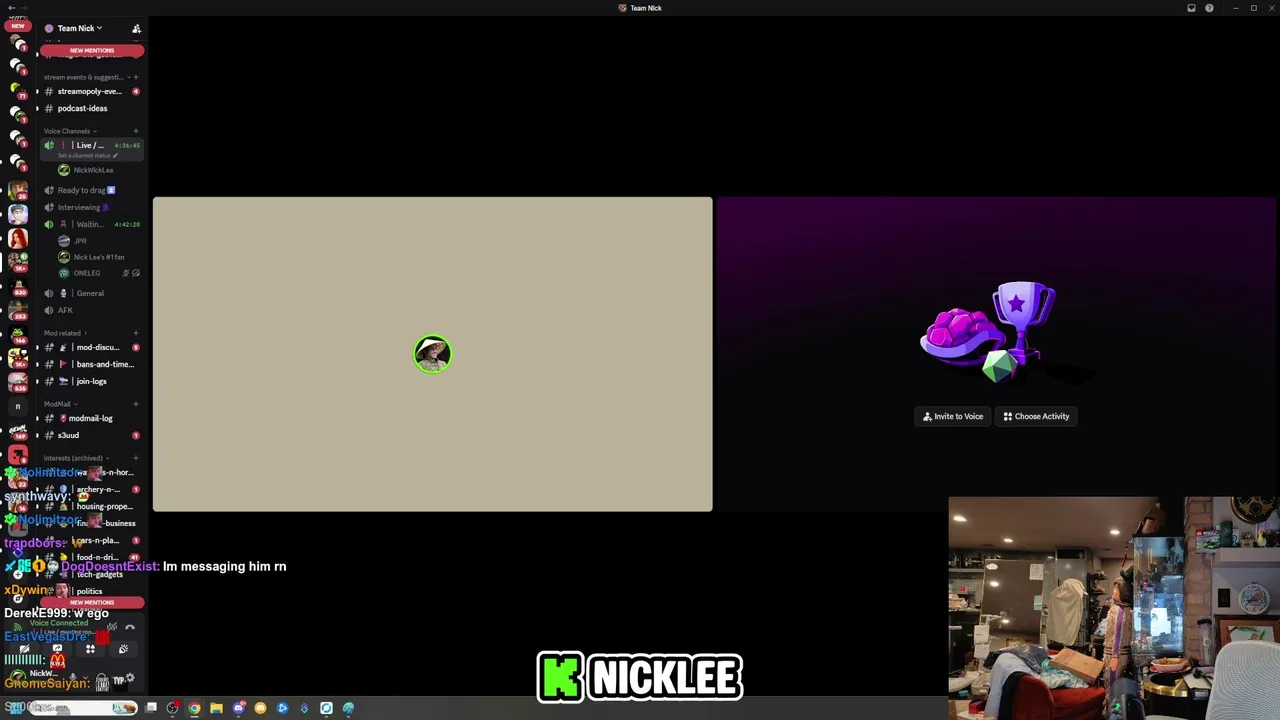Join the General voice channel
Viewport: 1280px width, 720px height.
point(92,293)
